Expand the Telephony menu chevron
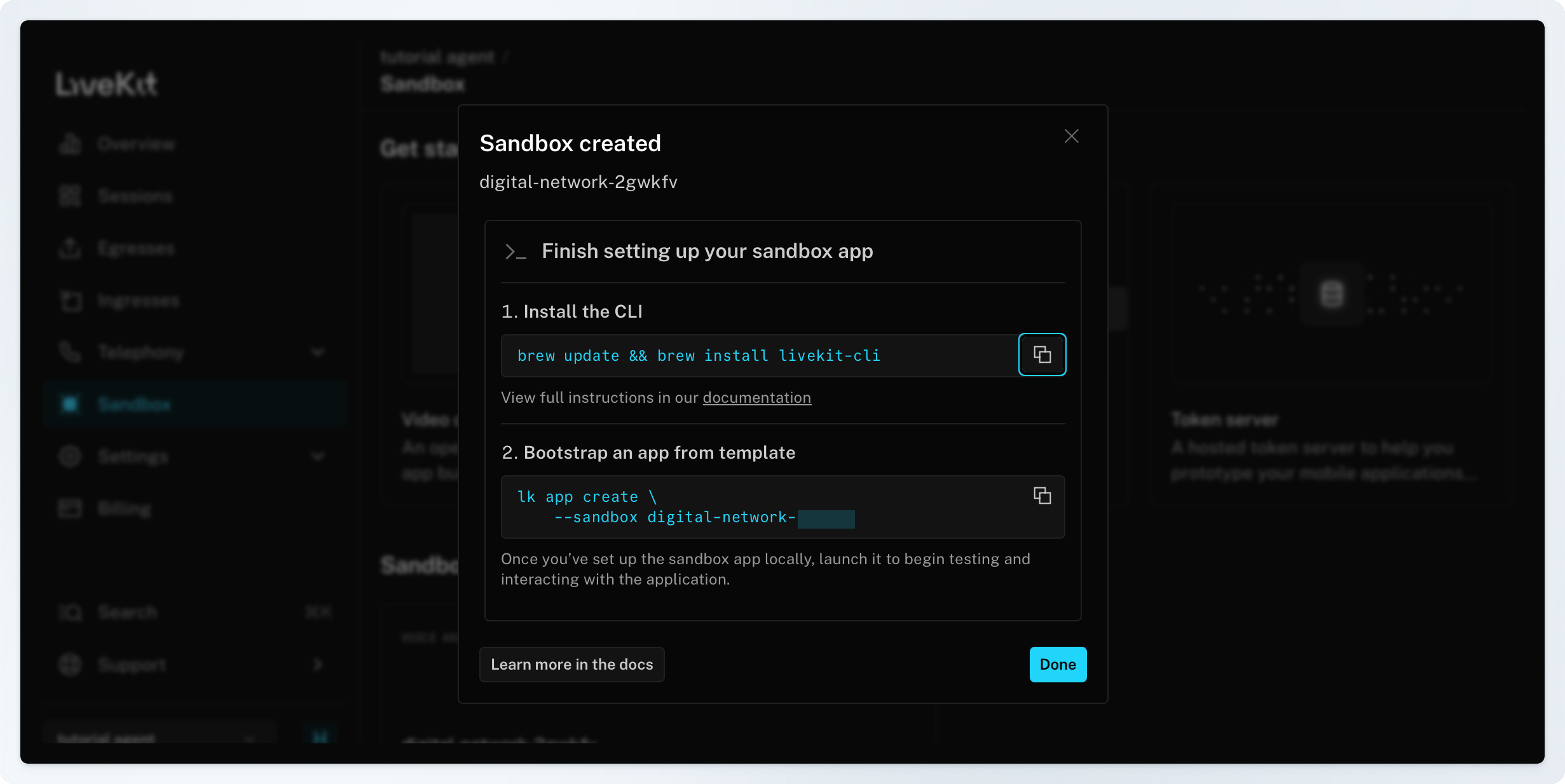The width and height of the screenshot is (1565, 784). tap(318, 352)
